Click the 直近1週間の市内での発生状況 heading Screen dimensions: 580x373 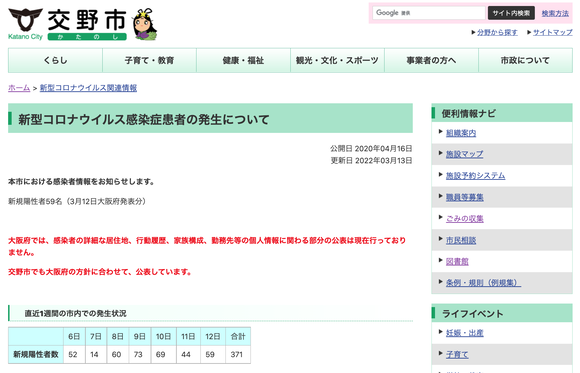[75, 313]
